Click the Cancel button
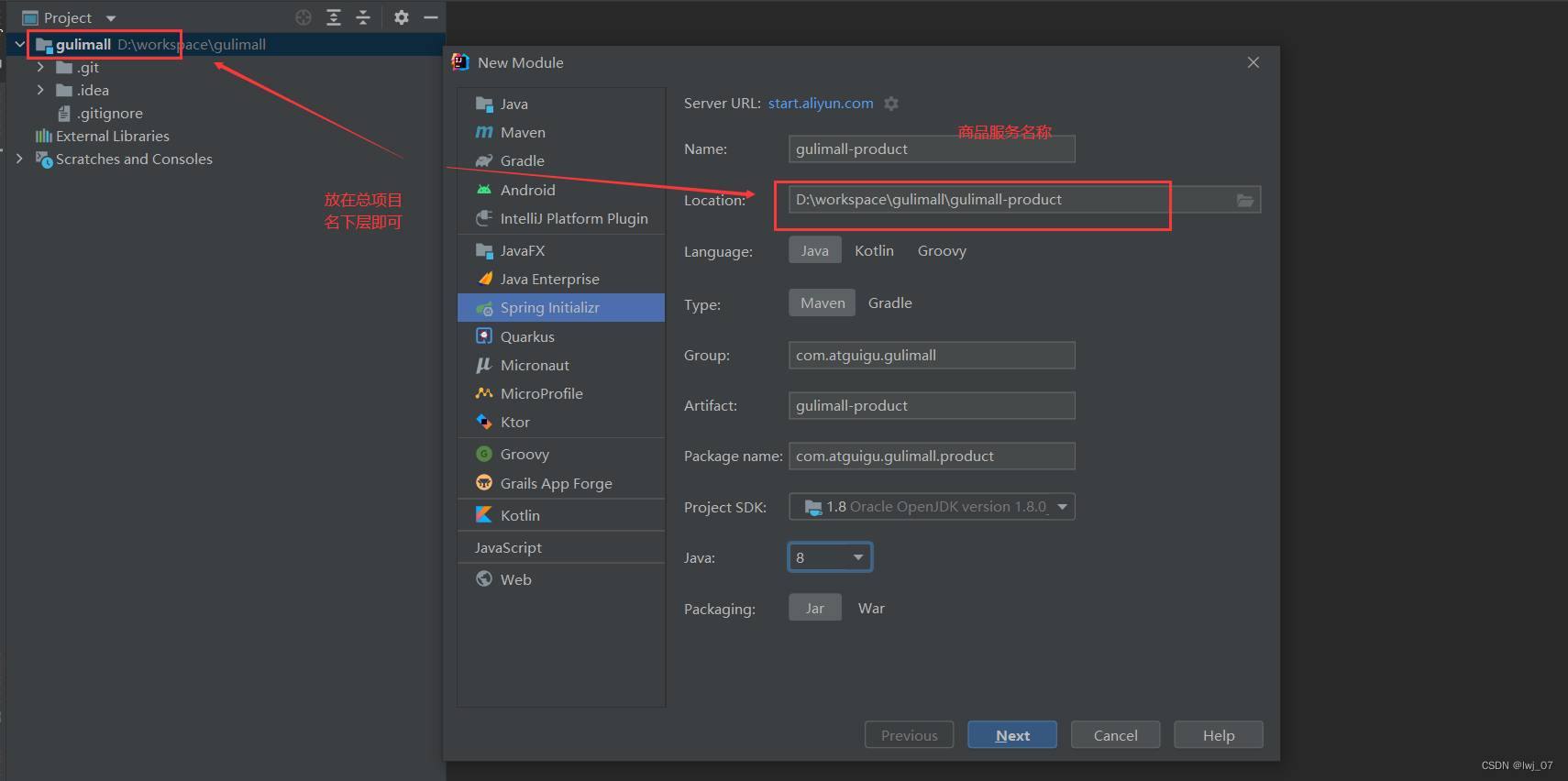 click(1115, 735)
